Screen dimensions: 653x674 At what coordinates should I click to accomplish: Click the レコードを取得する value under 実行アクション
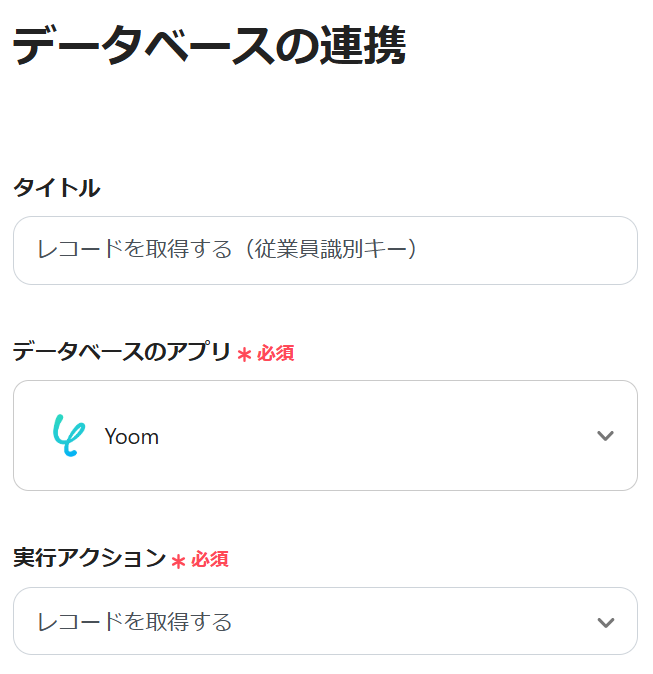134,622
